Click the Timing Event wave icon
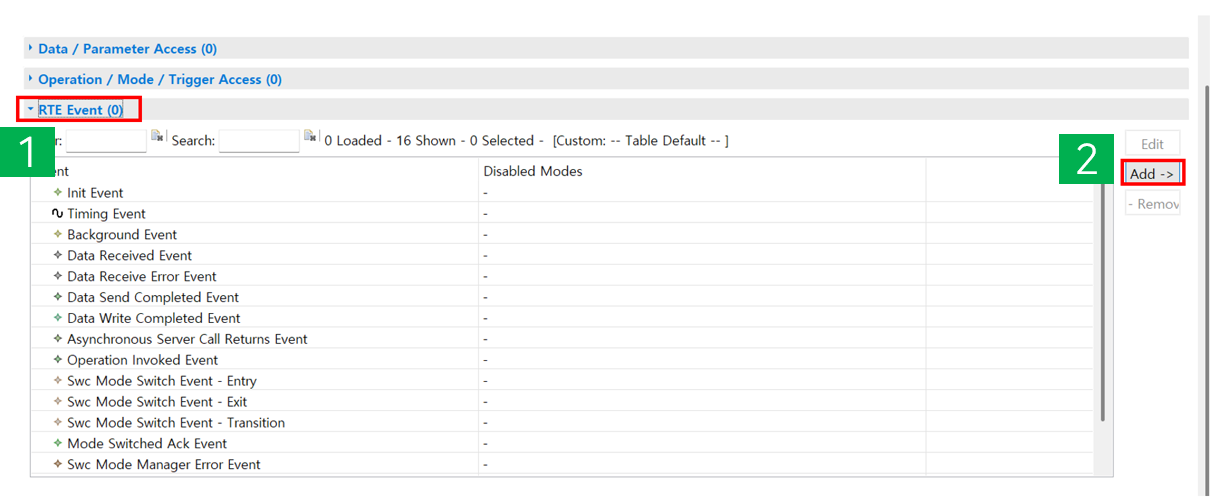The image size is (1219, 503). pyautogui.click(x=57, y=214)
